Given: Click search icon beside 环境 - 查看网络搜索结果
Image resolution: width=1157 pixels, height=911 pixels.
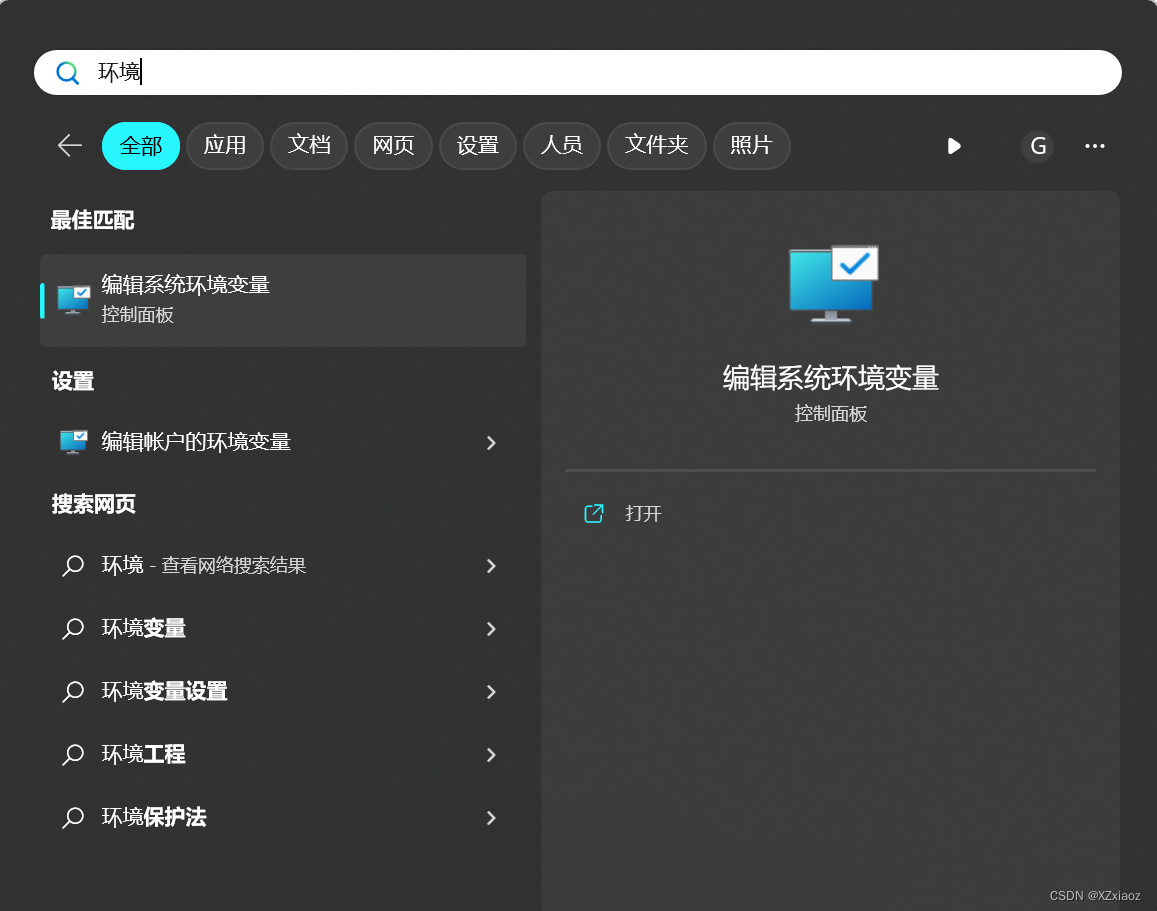Looking at the screenshot, I should click(x=73, y=566).
